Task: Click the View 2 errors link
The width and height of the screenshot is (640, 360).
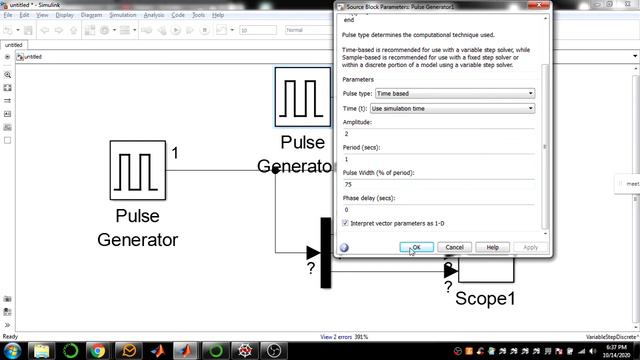Action: click(336, 337)
